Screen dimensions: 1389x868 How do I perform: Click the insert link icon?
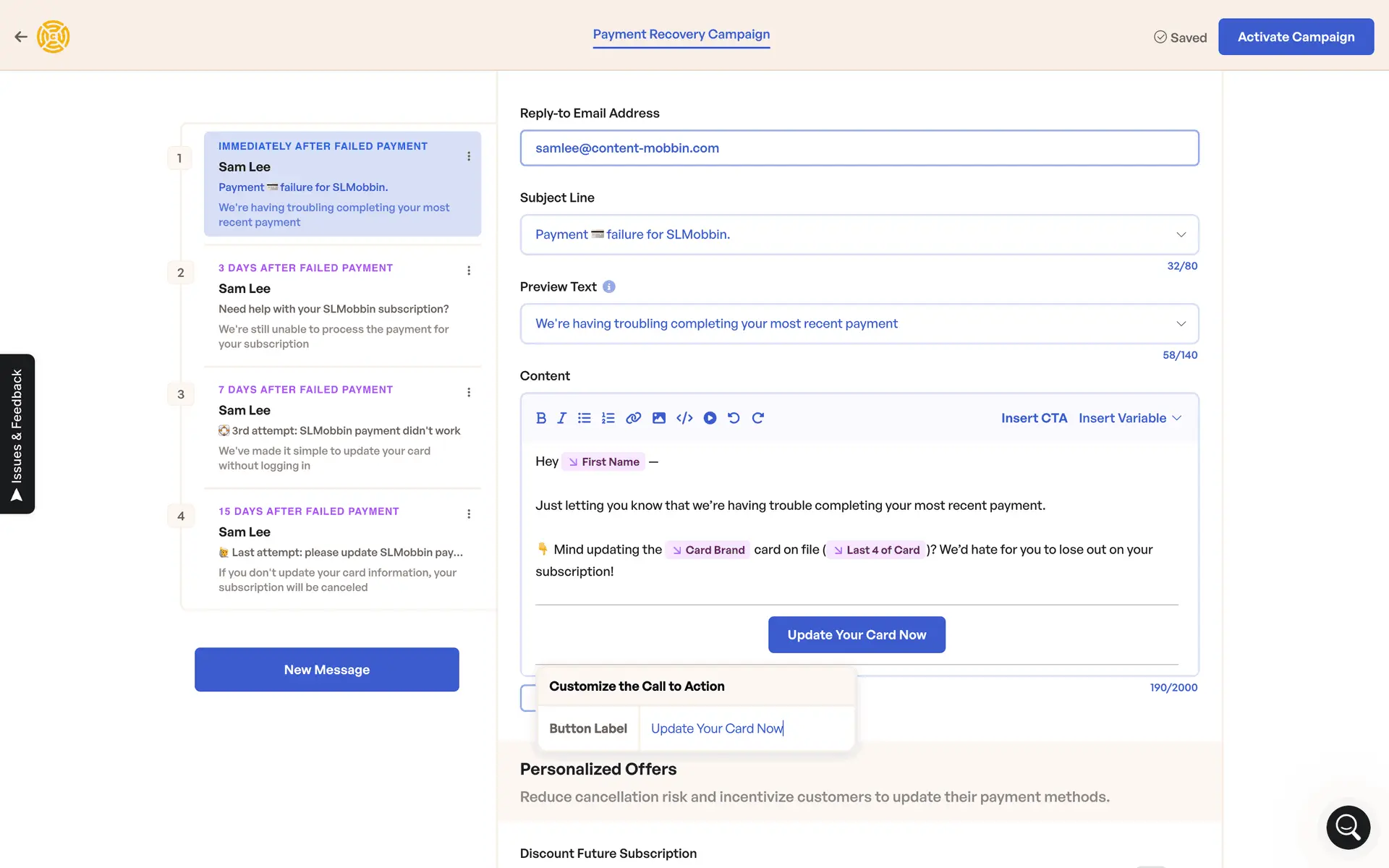click(633, 418)
